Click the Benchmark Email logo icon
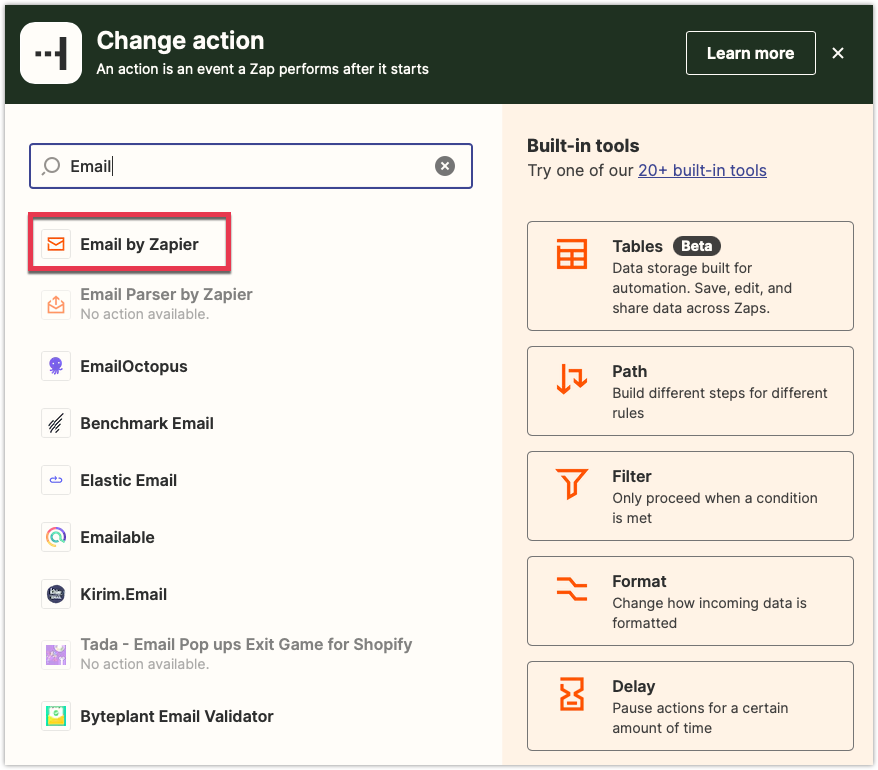The image size is (878, 770). click(56, 423)
